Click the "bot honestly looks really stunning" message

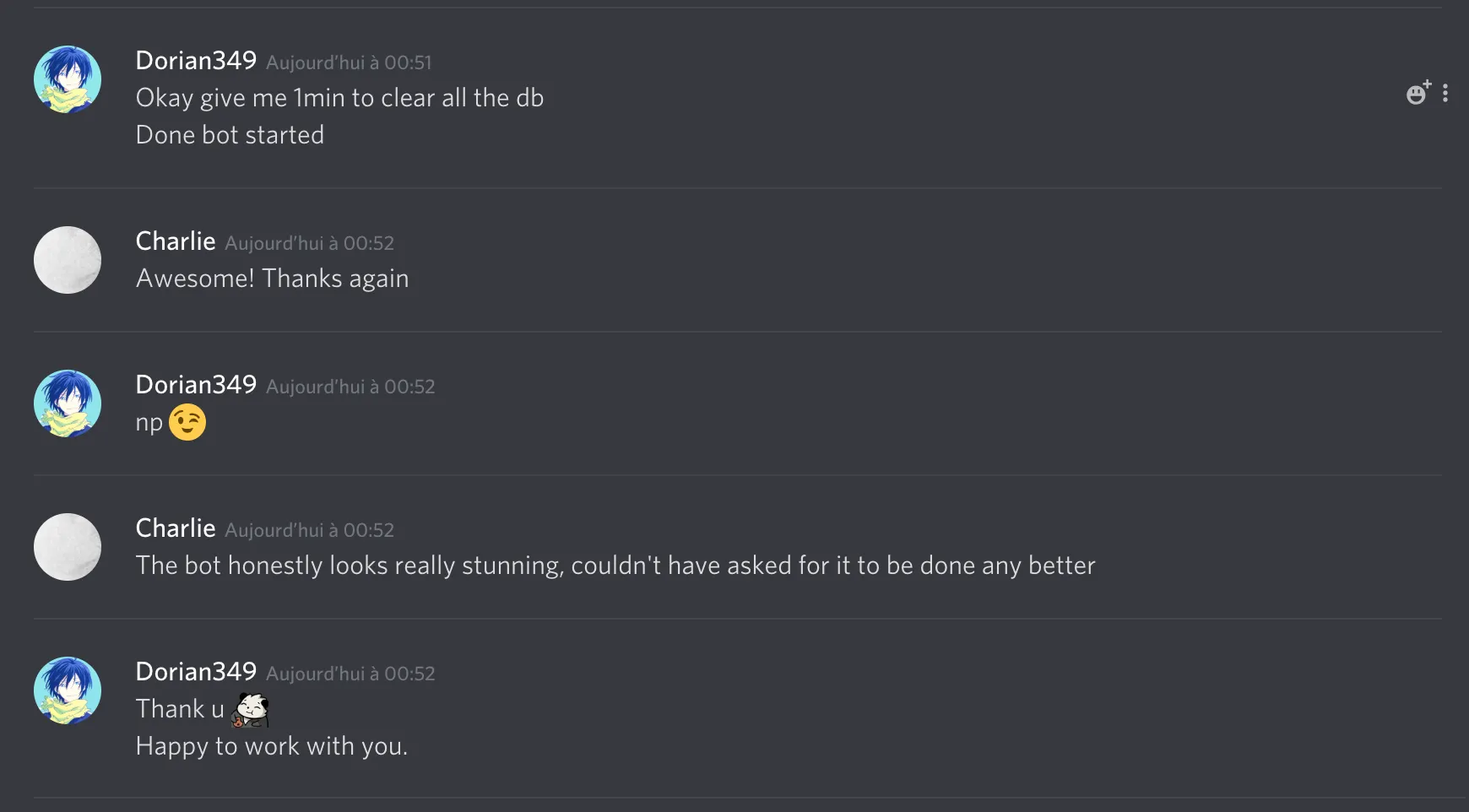click(615, 566)
